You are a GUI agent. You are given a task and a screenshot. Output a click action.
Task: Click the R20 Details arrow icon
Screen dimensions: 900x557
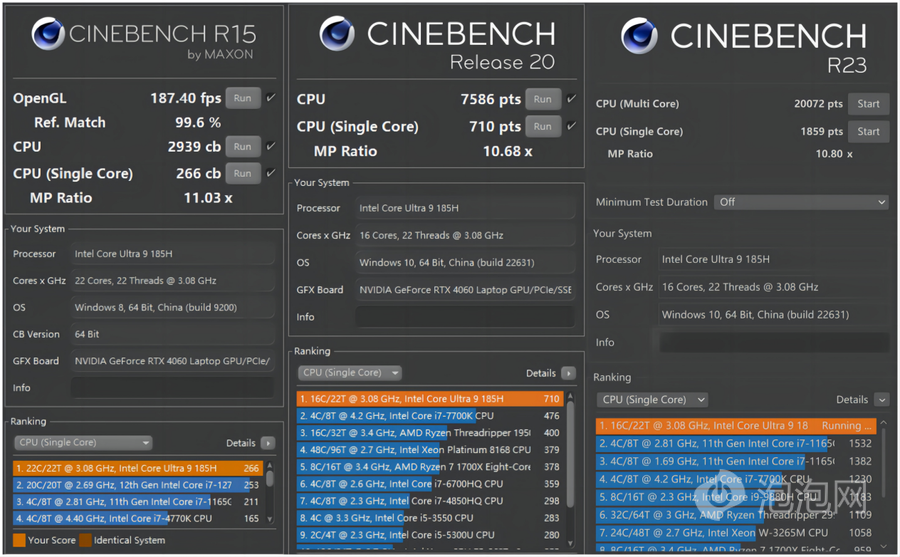[568, 373]
